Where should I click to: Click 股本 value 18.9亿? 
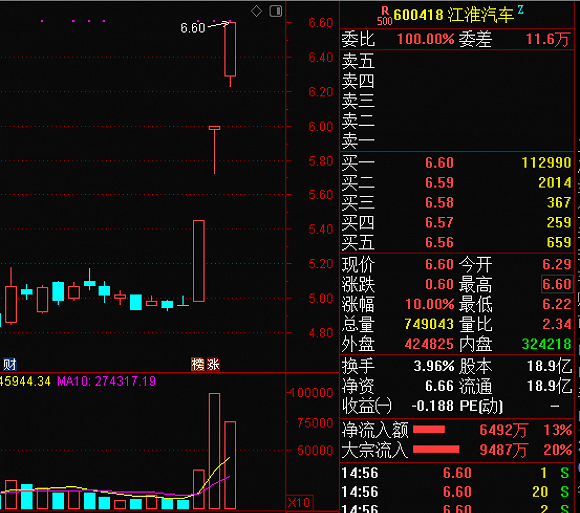(x=549, y=366)
